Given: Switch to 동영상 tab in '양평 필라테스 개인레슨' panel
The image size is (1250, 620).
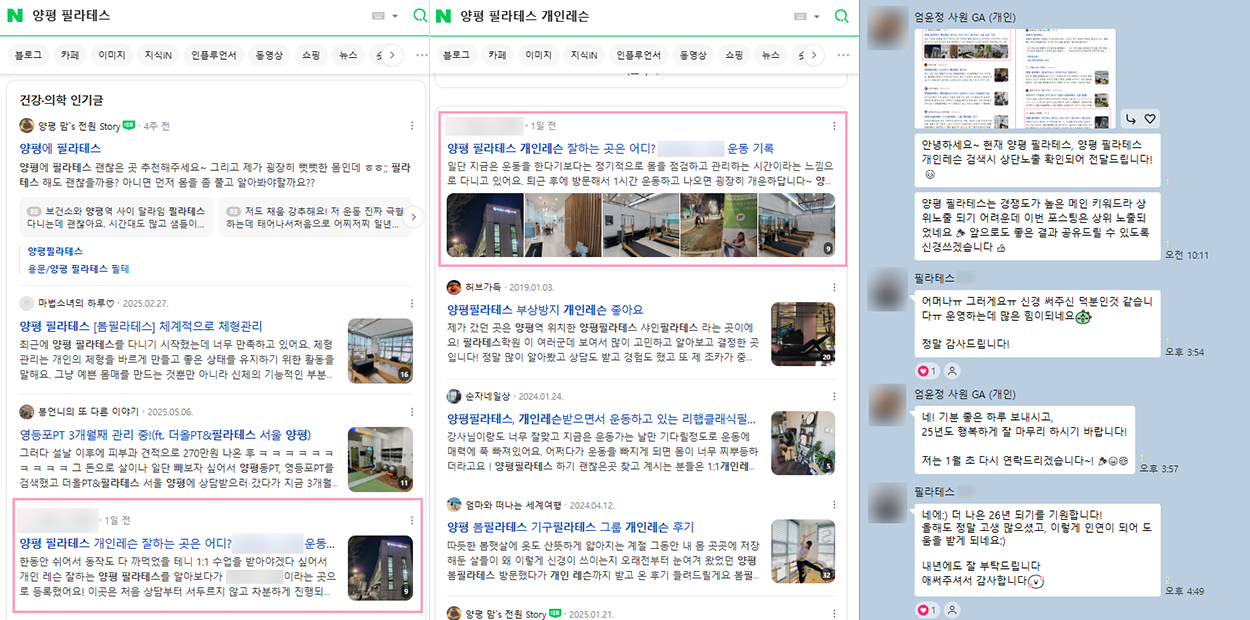Looking at the screenshot, I should 693,55.
